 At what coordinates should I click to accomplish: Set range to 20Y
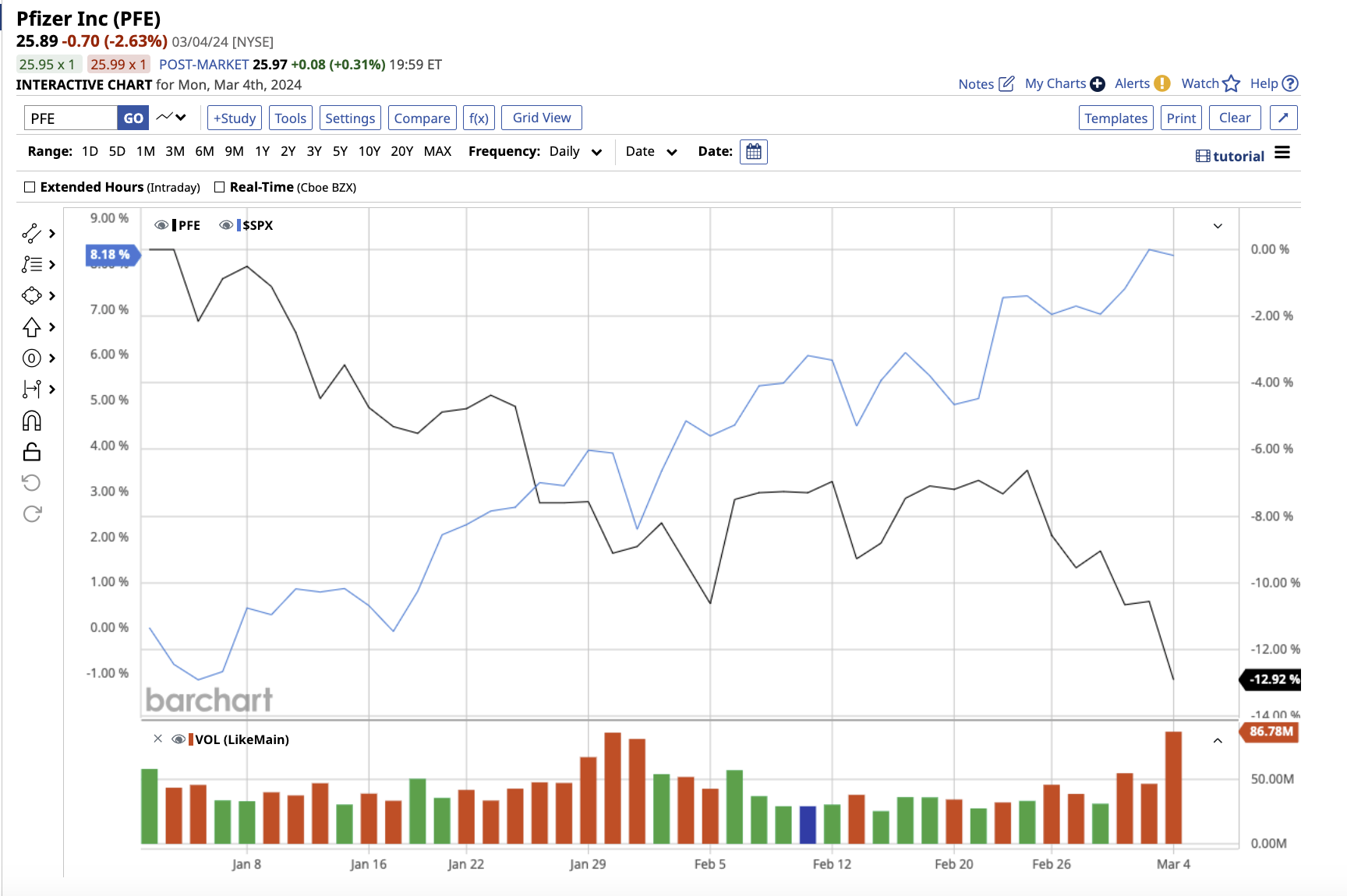tap(402, 151)
